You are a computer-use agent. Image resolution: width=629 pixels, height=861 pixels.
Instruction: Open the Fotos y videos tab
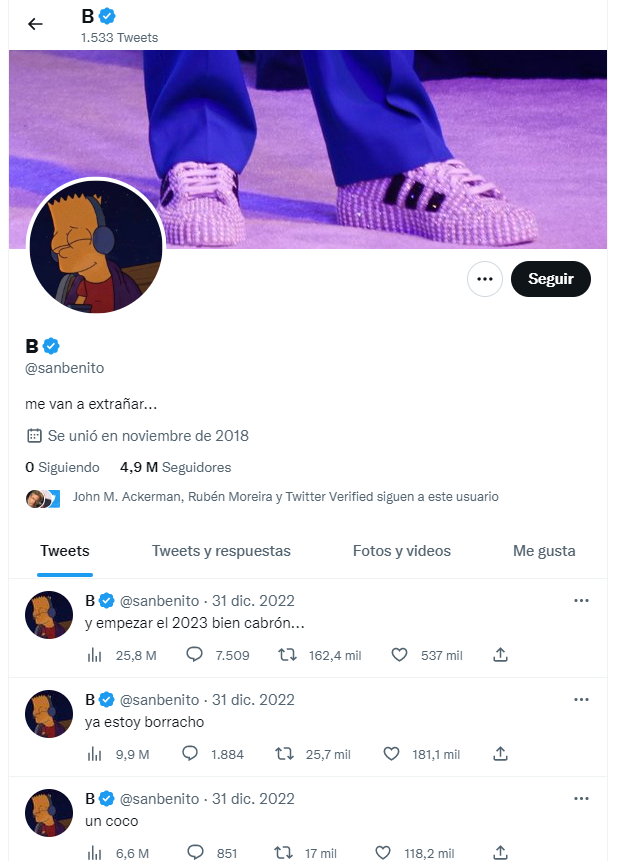point(402,551)
